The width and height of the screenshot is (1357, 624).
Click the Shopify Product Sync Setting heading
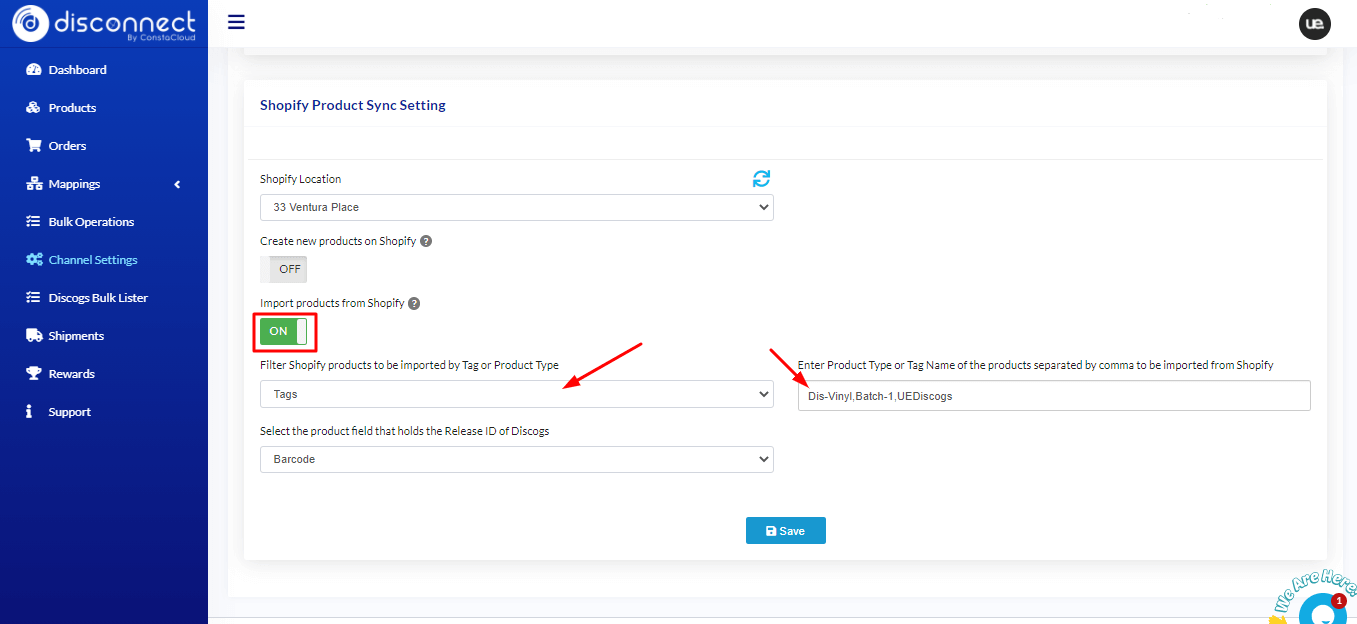click(353, 105)
